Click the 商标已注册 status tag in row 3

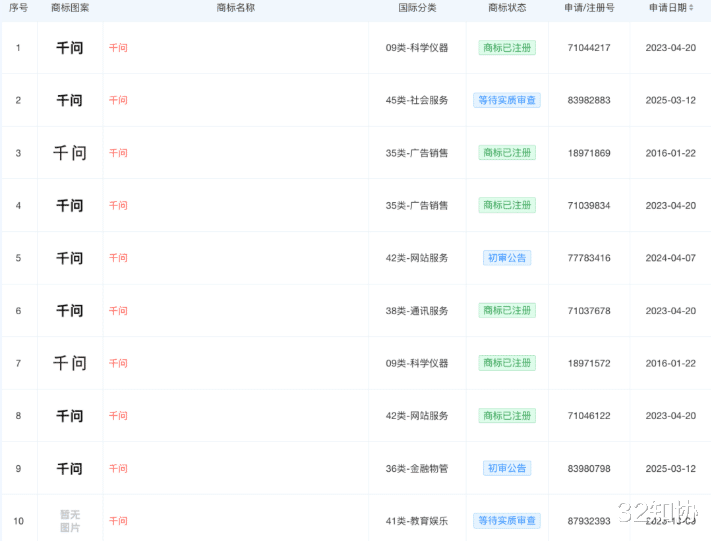click(x=507, y=153)
